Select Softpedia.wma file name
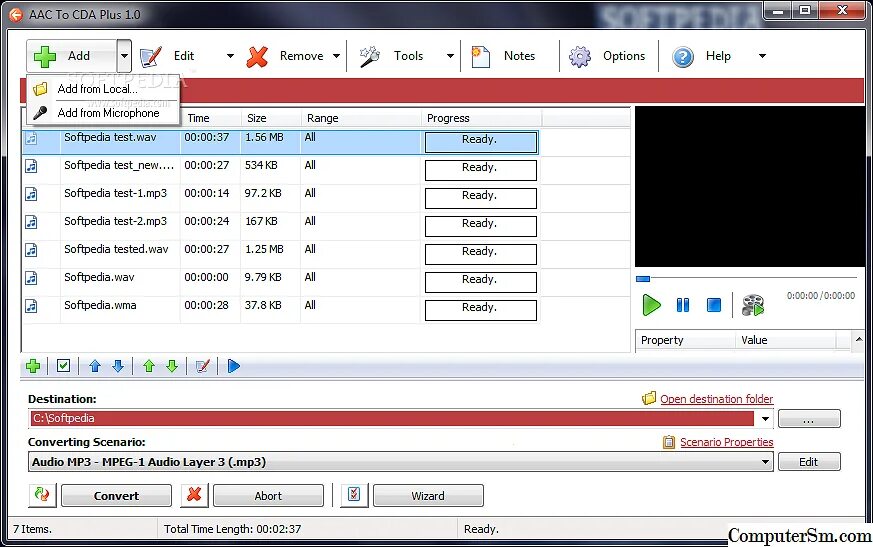The width and height of the screenshot is (873, 547). click(100, 305)
